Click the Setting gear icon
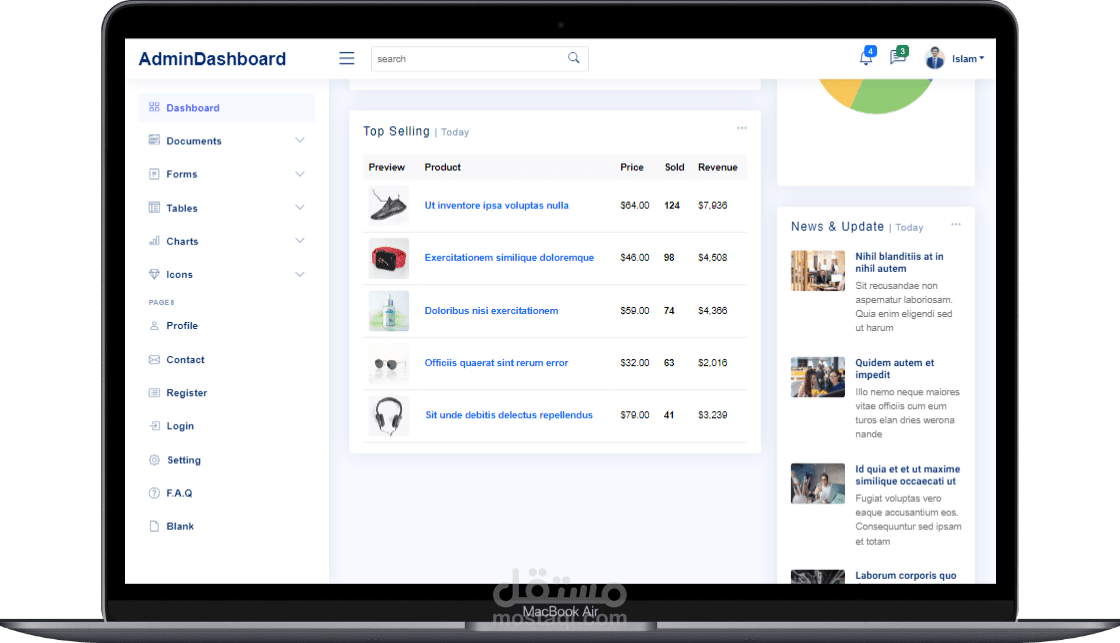Viewport: 1120px width, 643px height. click(x=154, y=459)
